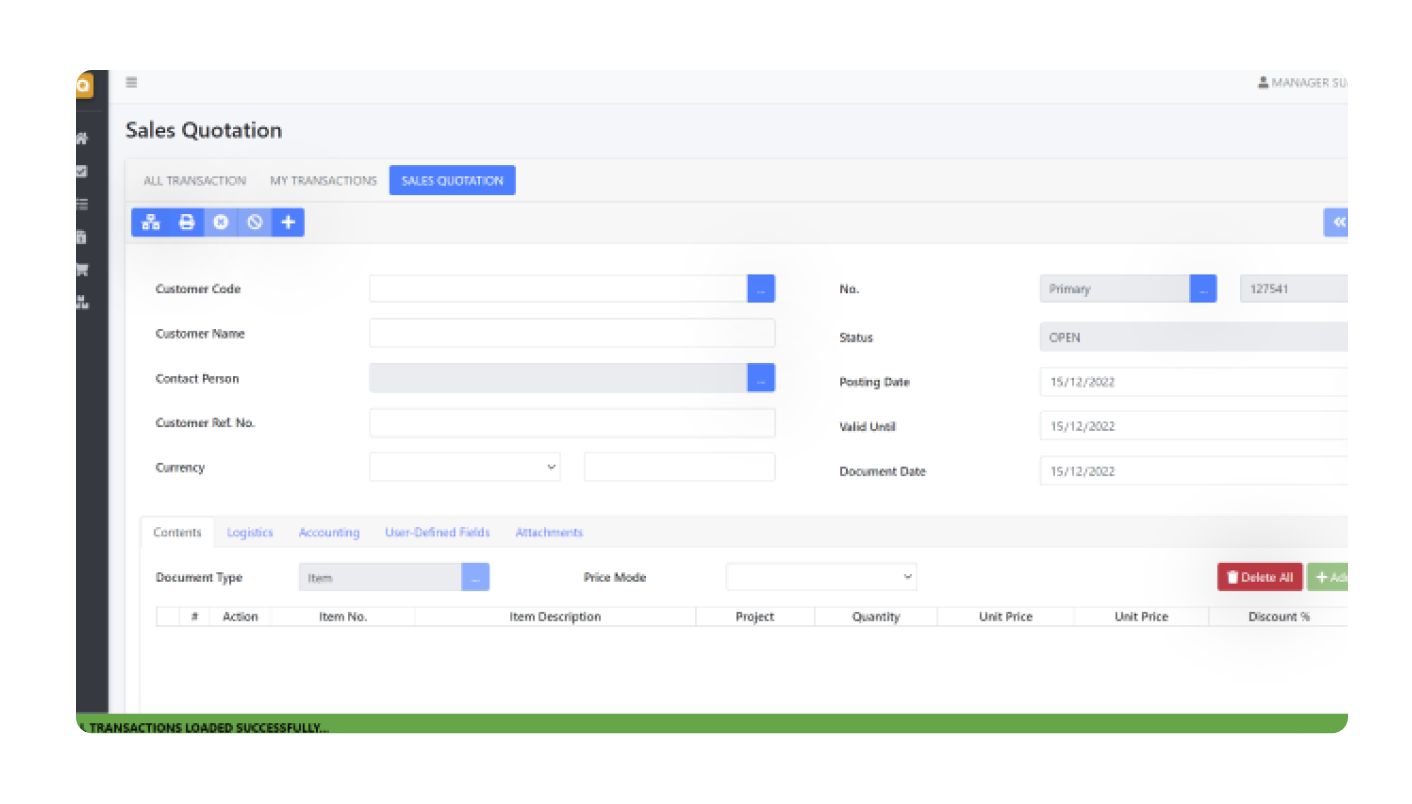Screen dimensions: 1412x804
Task: Click the circled X toolbar icon
Action: tap(221, 222)
